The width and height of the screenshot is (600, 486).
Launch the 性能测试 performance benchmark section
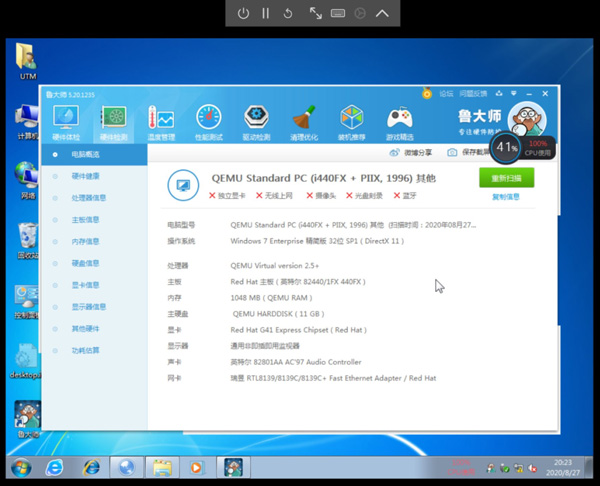209,122
